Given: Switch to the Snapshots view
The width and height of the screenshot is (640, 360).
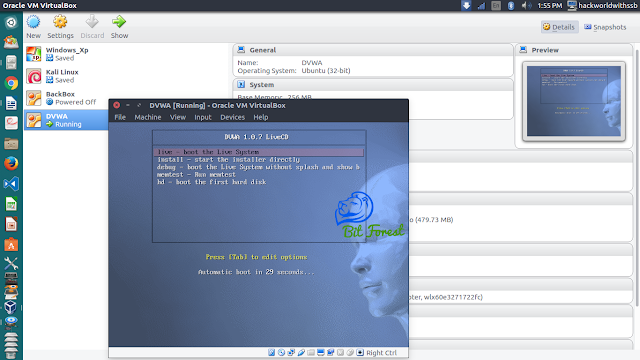Looking at the screenshot, I should (605, 27).
